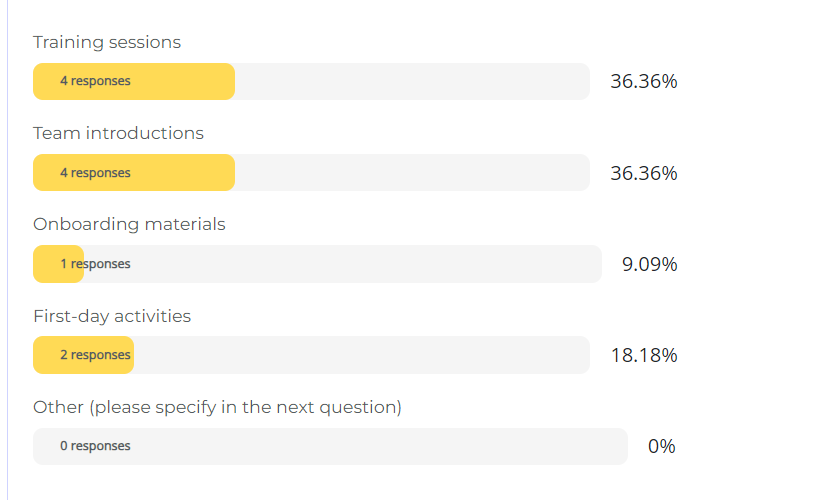Image resolution: width=821 pixels, height=500 pixels.
Task: Click the "0 responses" text in Other bar
Action: coord(95,446)
